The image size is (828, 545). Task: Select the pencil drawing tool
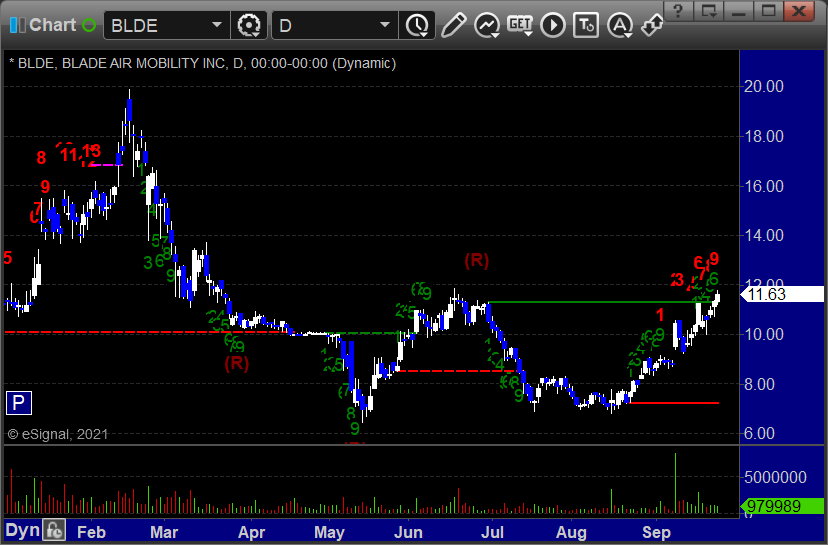453,25
